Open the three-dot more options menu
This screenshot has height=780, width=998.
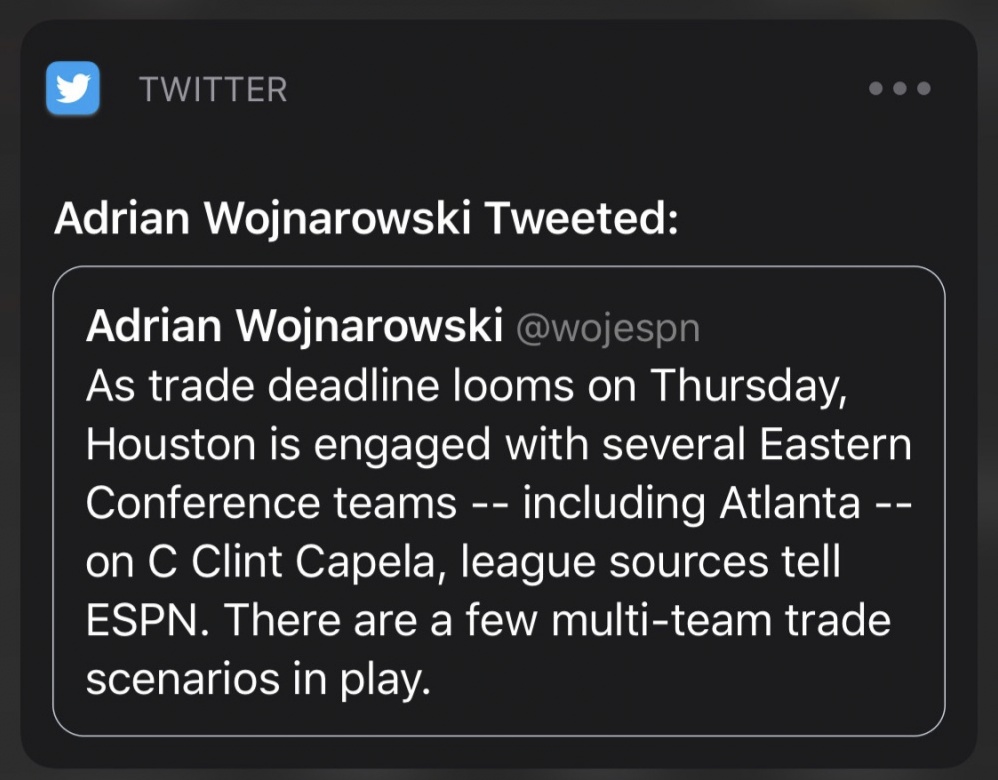pos(900,88)
